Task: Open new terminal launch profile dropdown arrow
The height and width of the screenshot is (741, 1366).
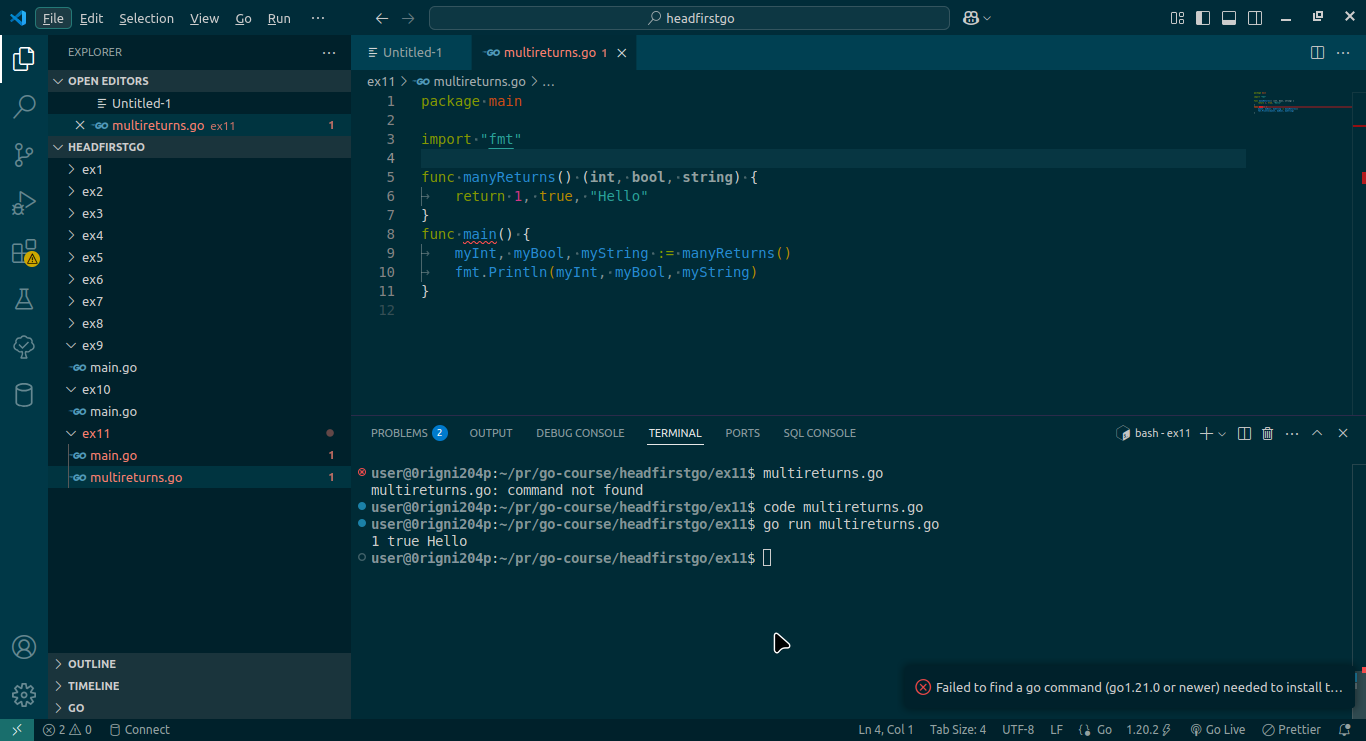Action: 1223,434
